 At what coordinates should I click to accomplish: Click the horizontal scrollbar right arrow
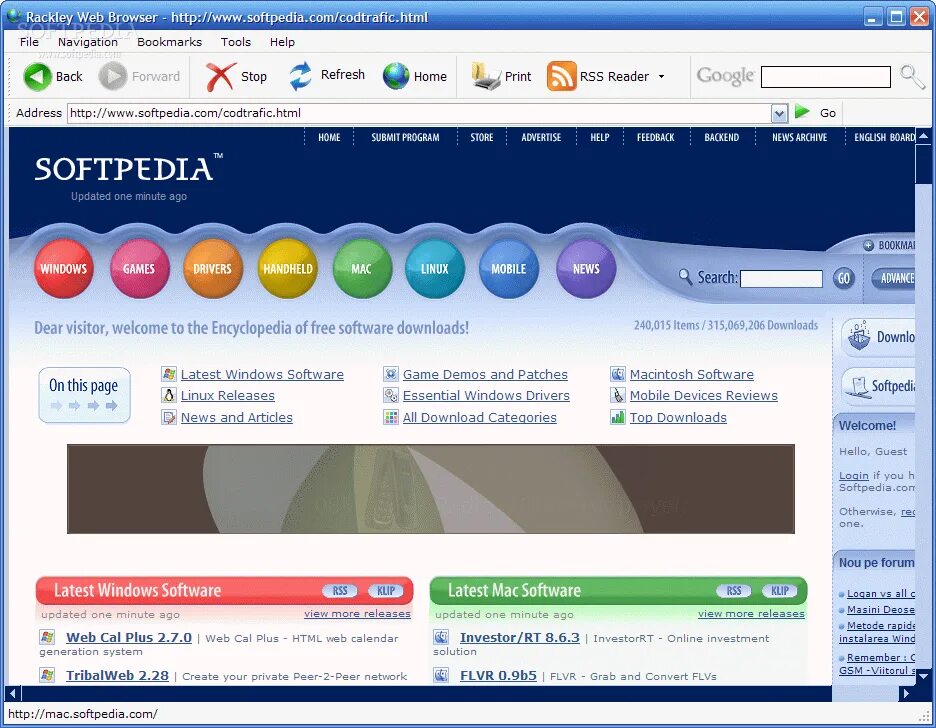tap(906, 693)
